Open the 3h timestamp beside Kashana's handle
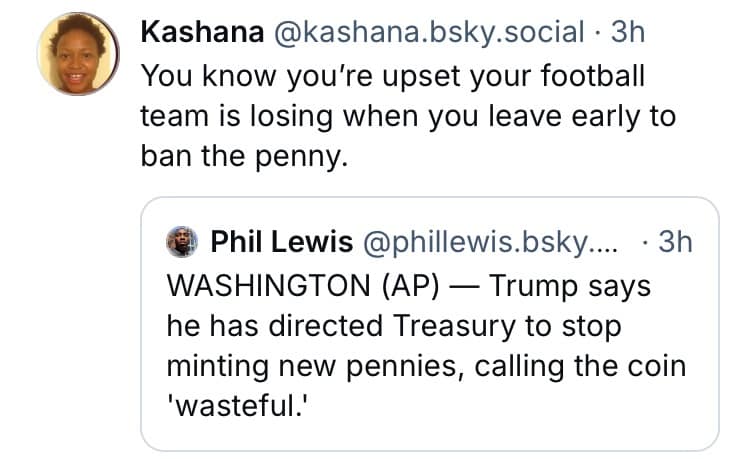 coord(629,32)
